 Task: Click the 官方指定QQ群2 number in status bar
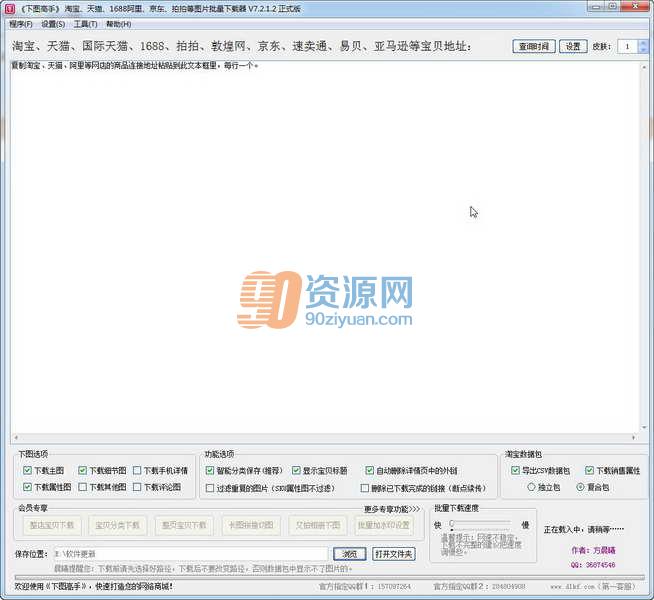(508, 587)
